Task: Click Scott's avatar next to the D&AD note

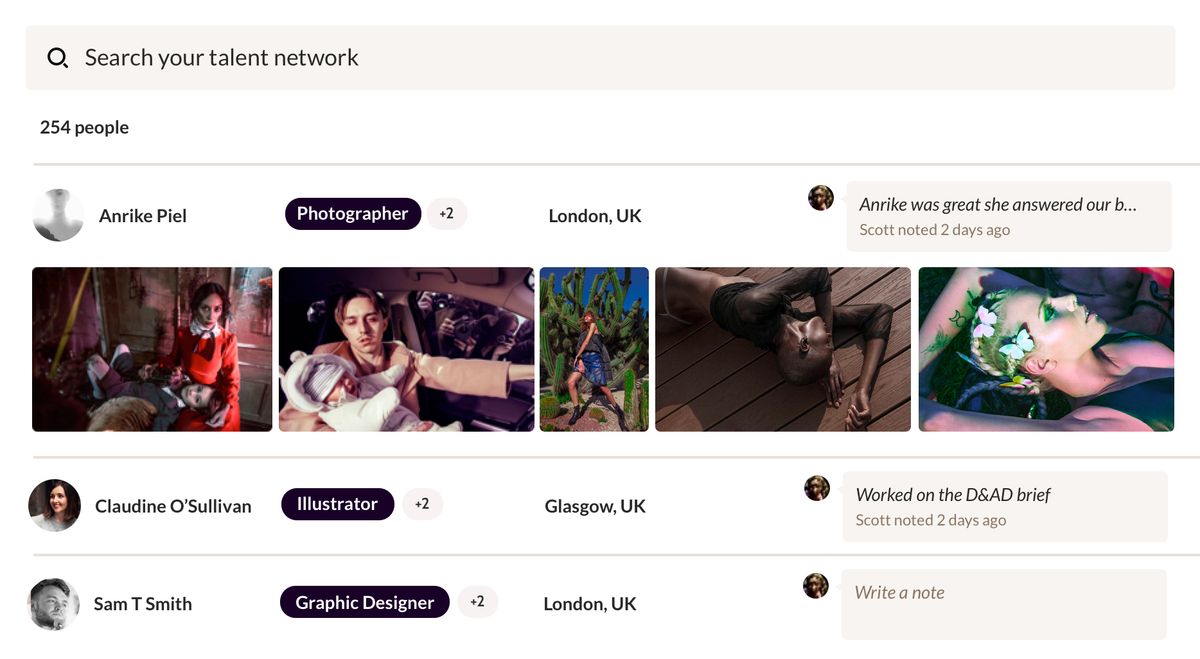Action: (x=817, y=488)
